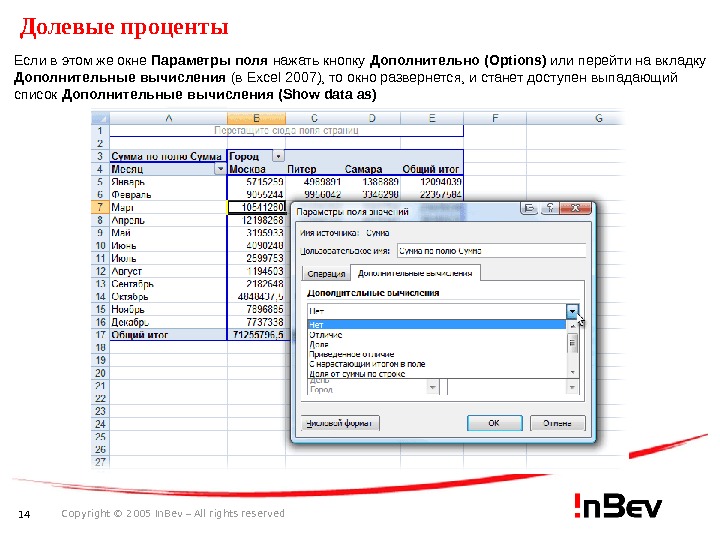Choose 'Доля' in the dropdown list

click(x=436, y=344)
